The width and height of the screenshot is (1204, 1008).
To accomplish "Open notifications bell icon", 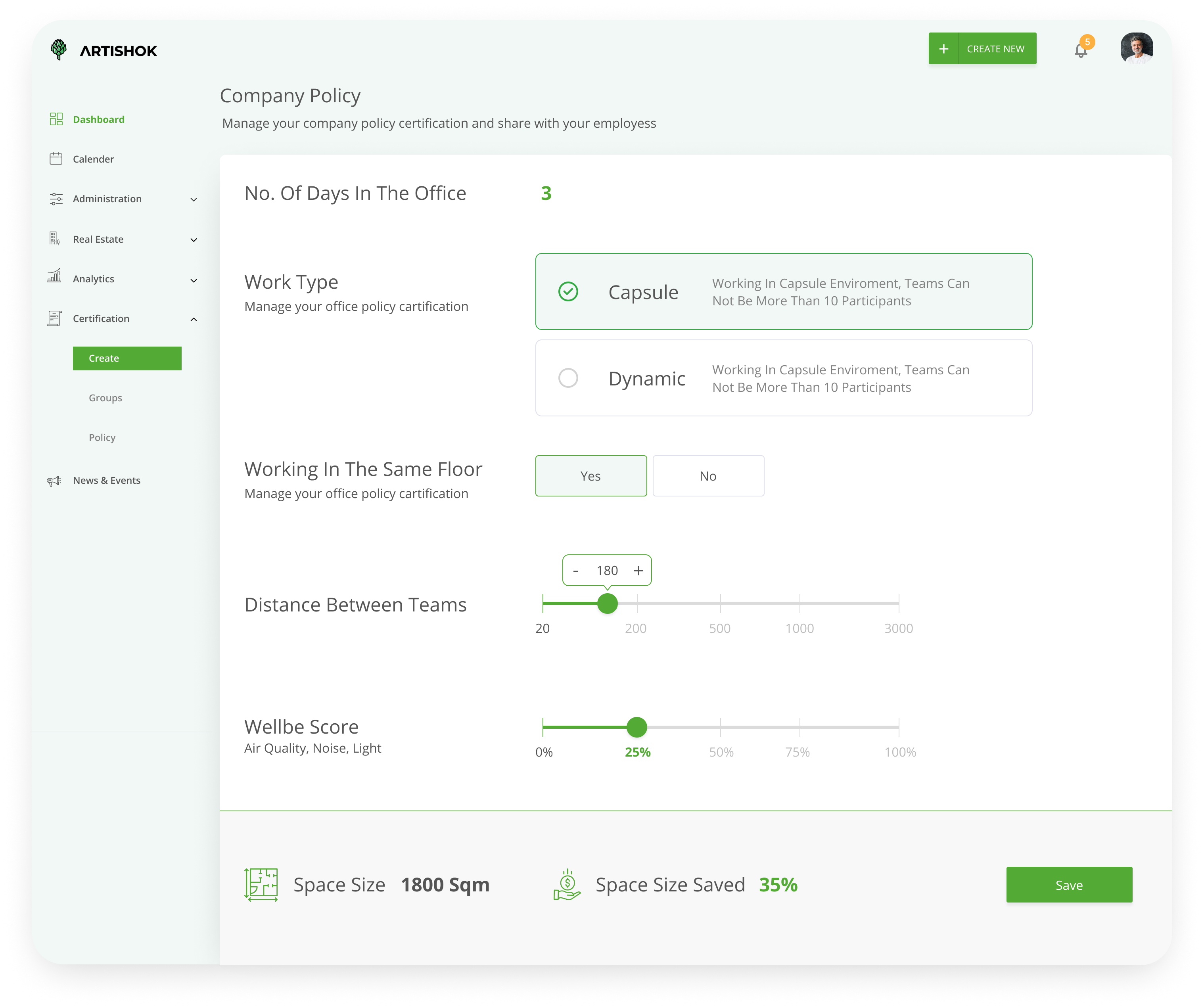I will point(1080,50).
